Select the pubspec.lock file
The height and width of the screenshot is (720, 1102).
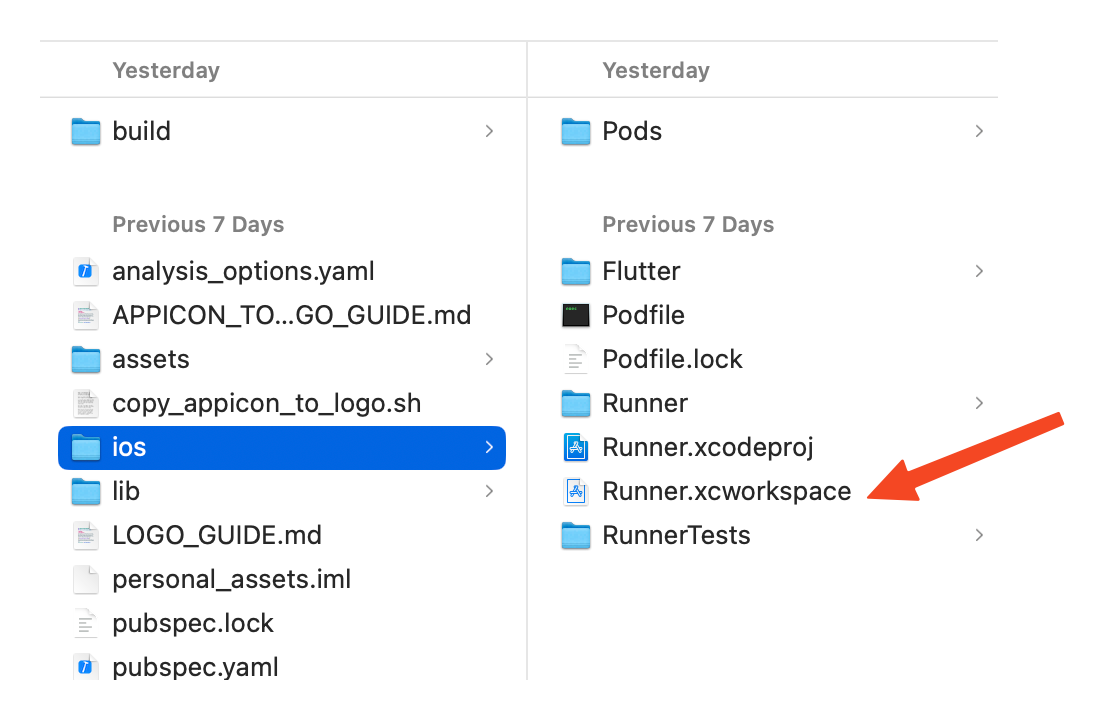click(193, 623)
